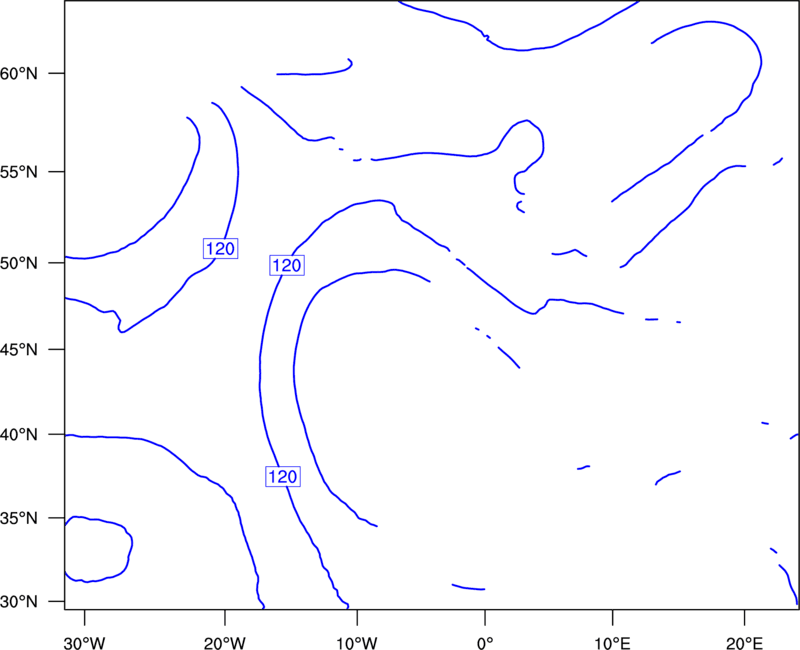Select the 30°N latitude axis label
Image resolution: width=800 pixels, height=650 pixels.
tap(19, 602)
